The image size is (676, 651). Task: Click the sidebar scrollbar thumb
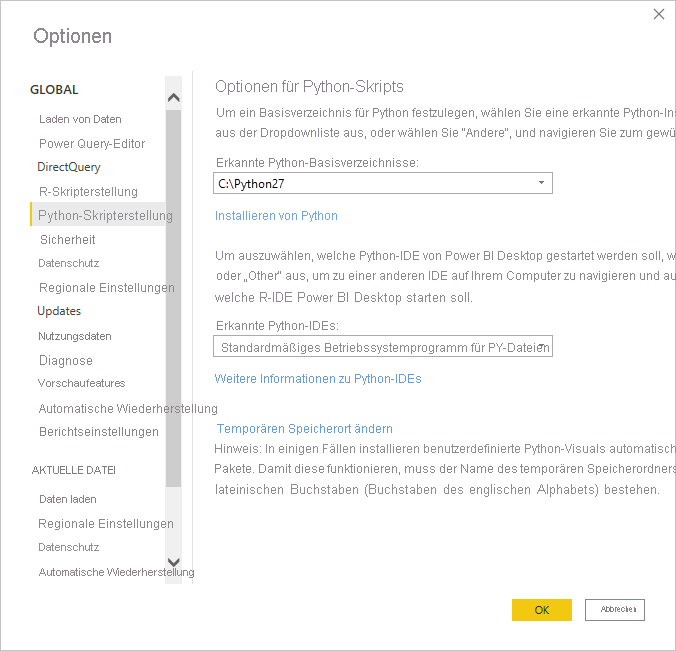173,298
